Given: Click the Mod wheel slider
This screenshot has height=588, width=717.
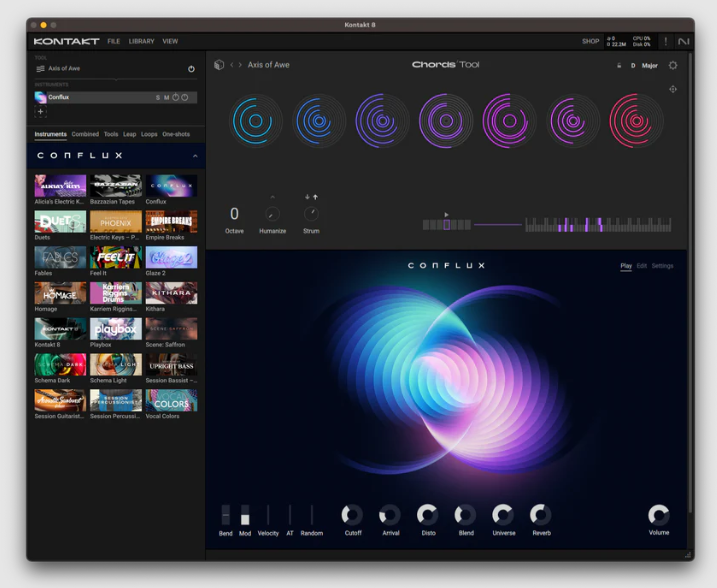Looking at the screenshot, I should [245, 515].
